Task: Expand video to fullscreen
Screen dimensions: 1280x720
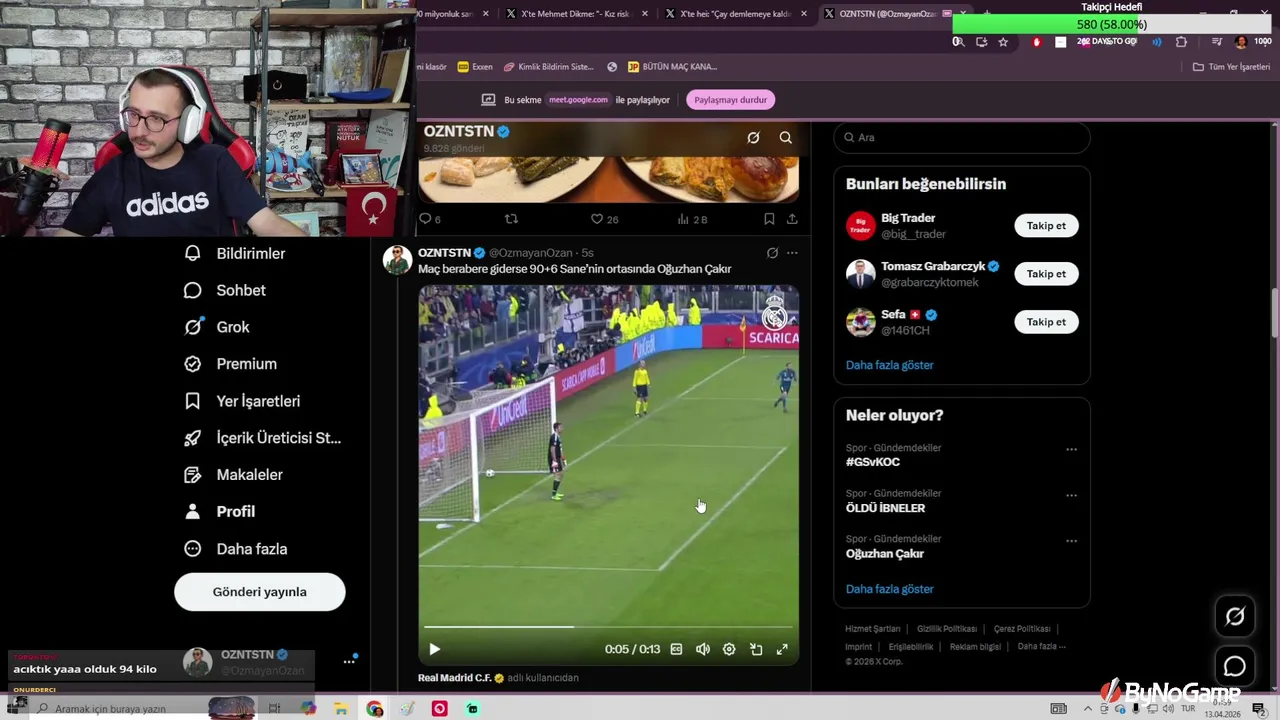Action: (782, 649)
